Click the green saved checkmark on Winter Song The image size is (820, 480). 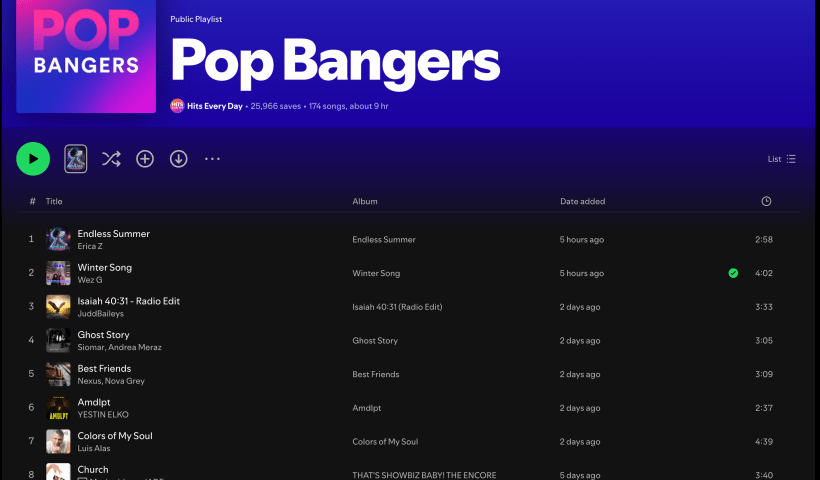(734, 273)
